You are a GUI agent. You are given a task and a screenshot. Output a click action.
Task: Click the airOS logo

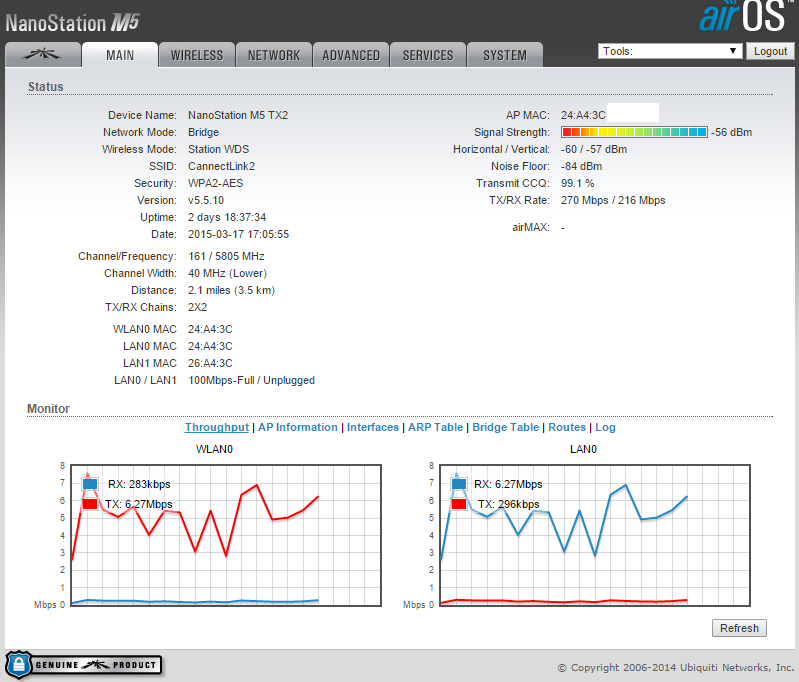[x=745, y=16]
